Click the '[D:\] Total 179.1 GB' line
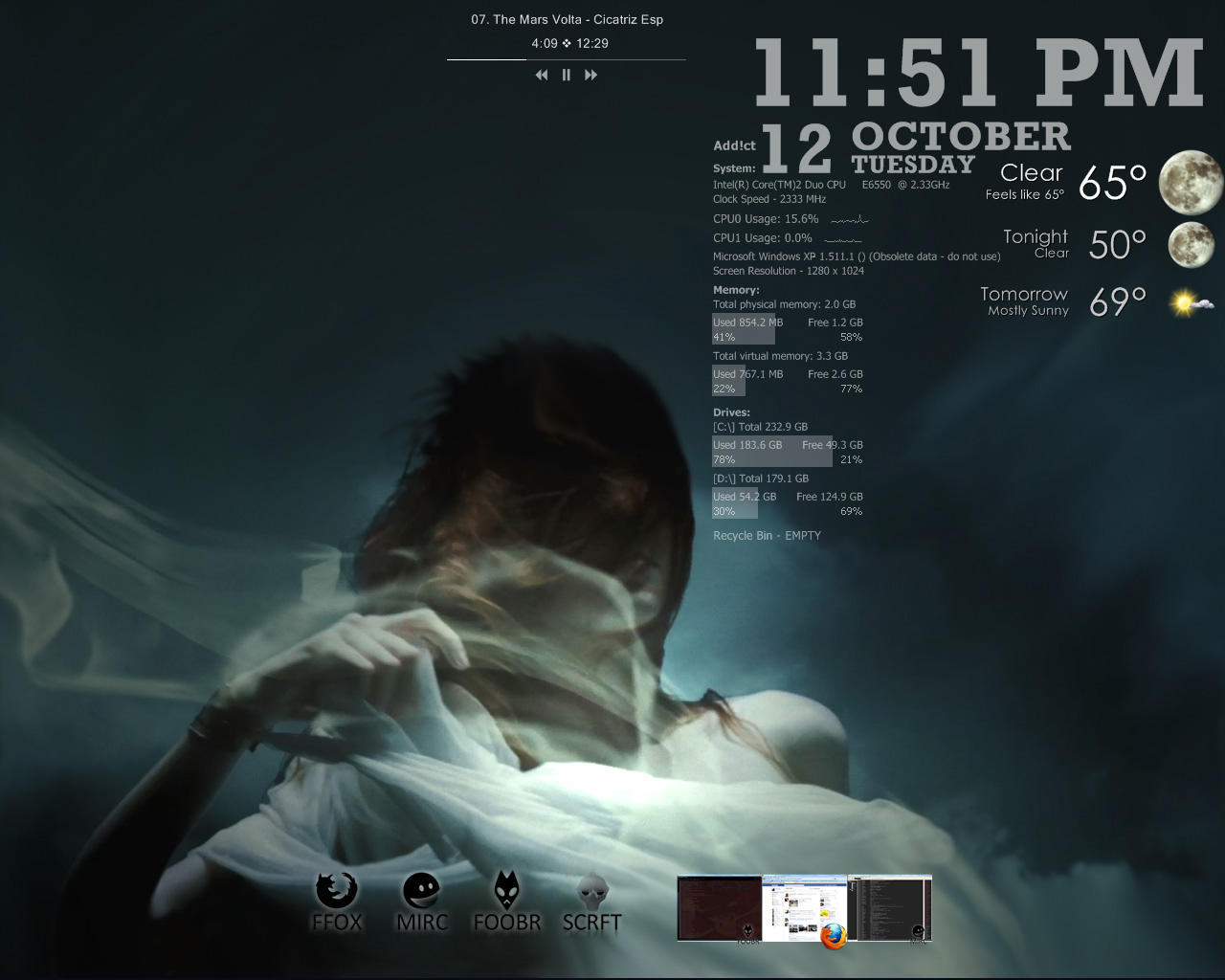The height and width of the screenshot is (980, 1225). [x=761, y=479]
